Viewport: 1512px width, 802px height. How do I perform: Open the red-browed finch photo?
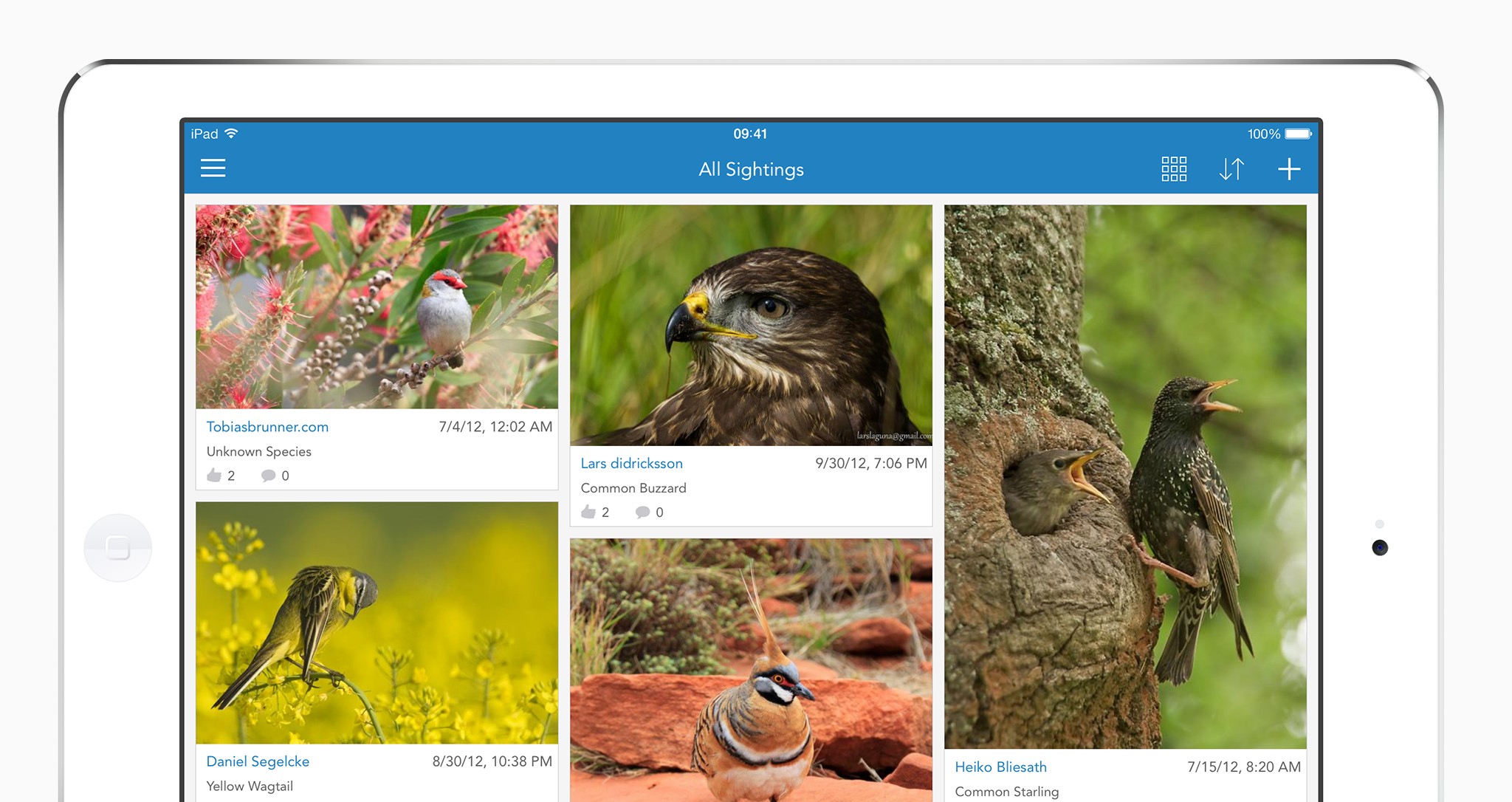(x=377, y=306)
